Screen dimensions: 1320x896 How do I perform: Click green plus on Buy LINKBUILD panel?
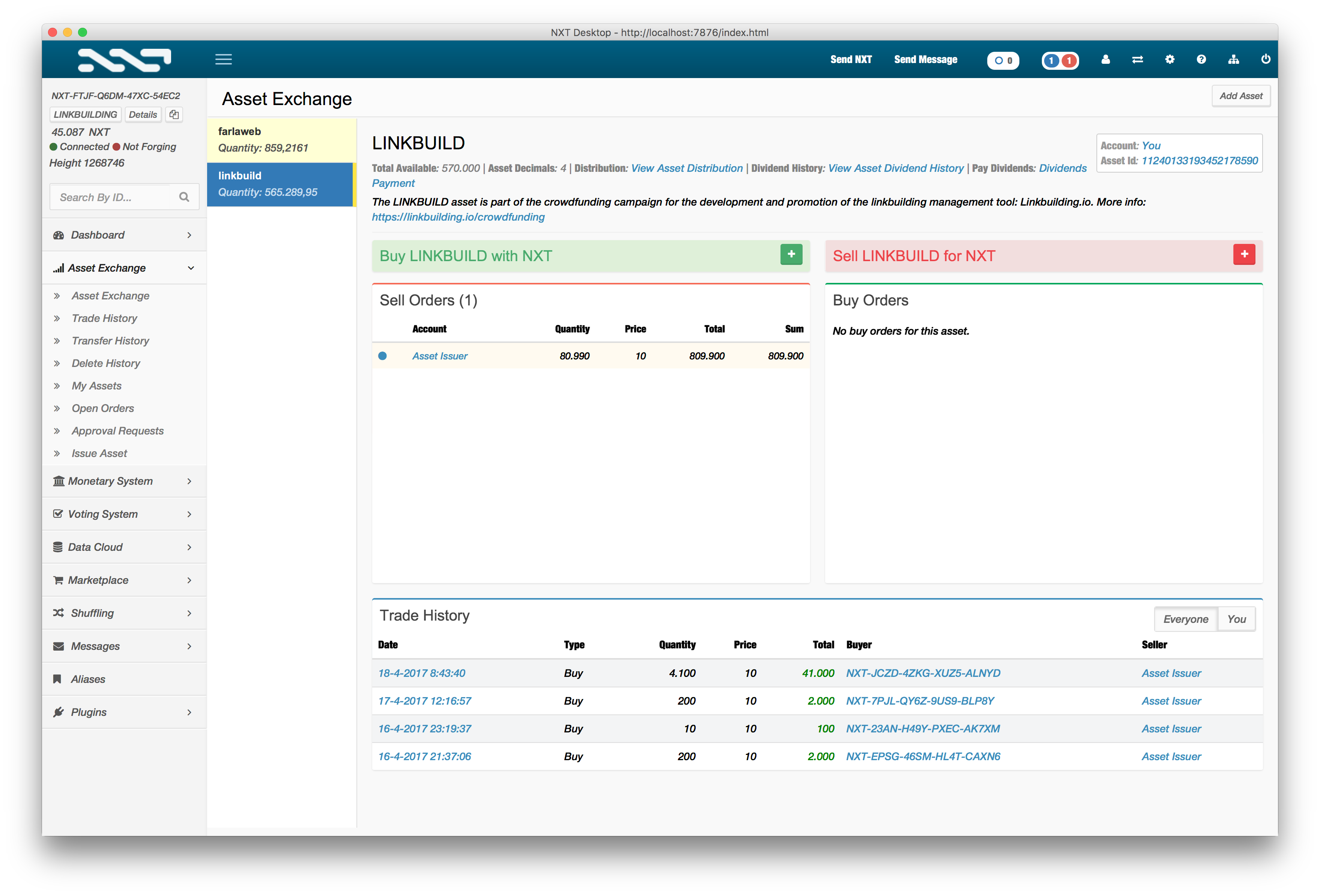791,254
